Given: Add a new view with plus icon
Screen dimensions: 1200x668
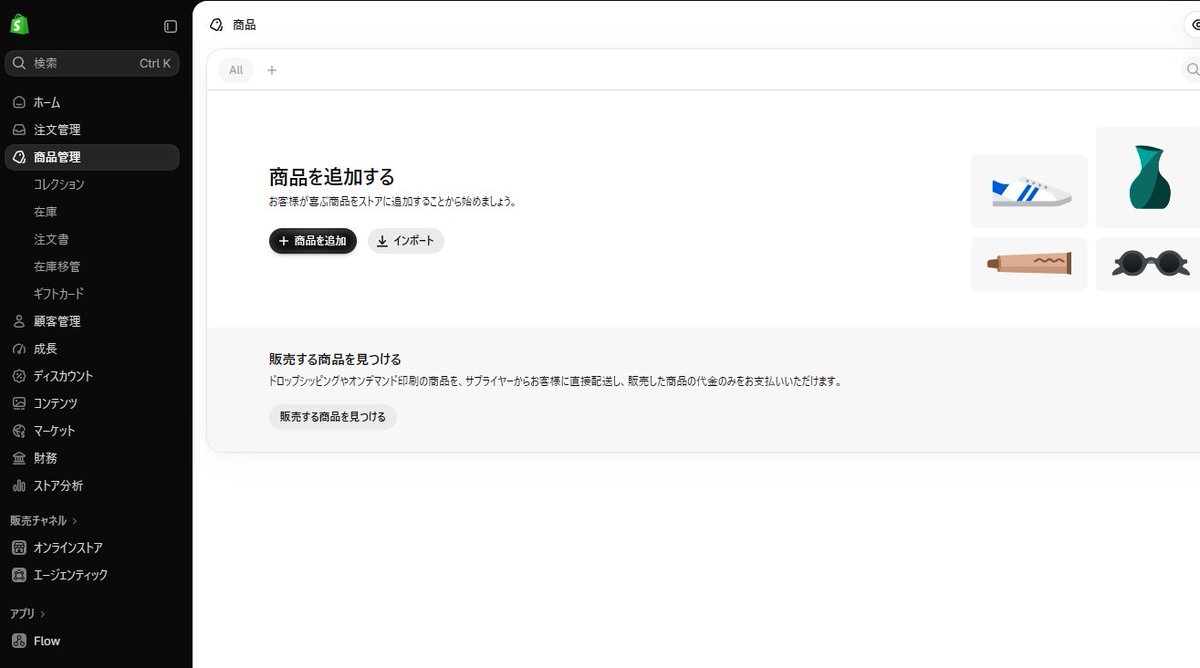Looking at the screenshot, I should (271, 70).
